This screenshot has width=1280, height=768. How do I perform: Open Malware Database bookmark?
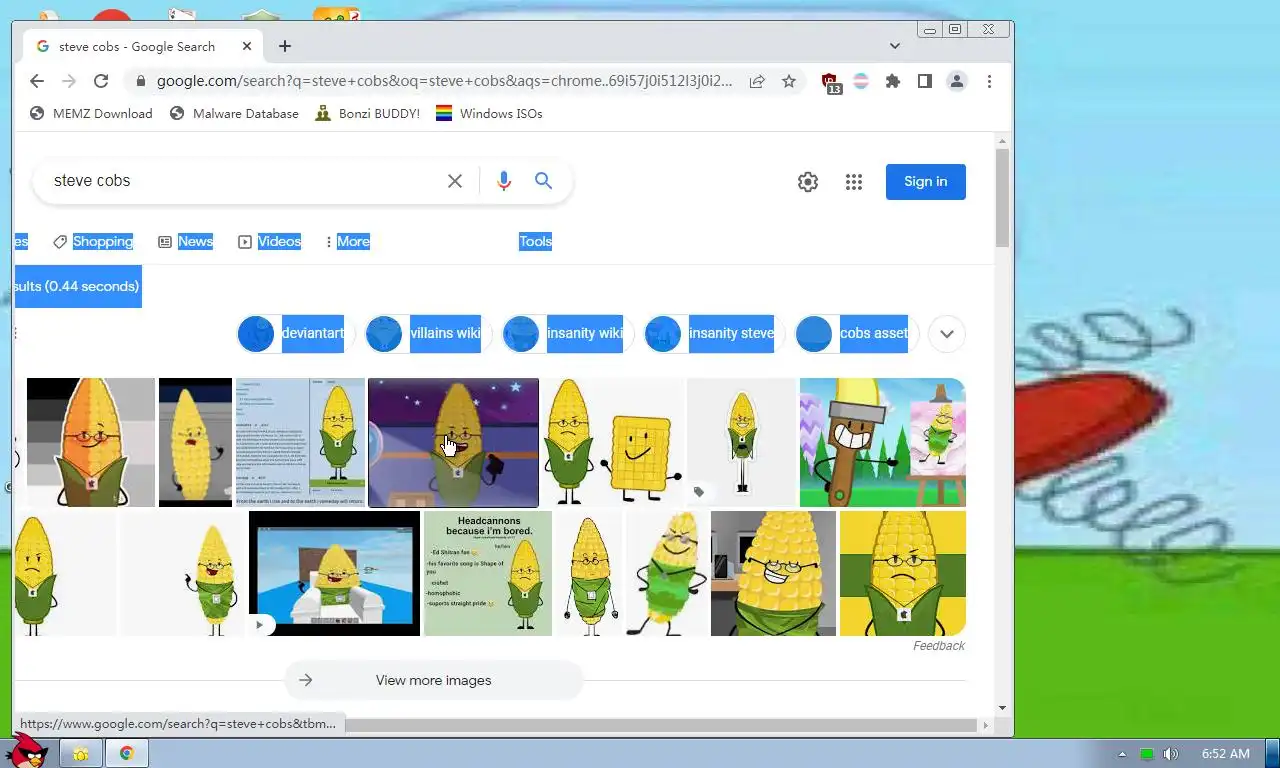point(234,114)
